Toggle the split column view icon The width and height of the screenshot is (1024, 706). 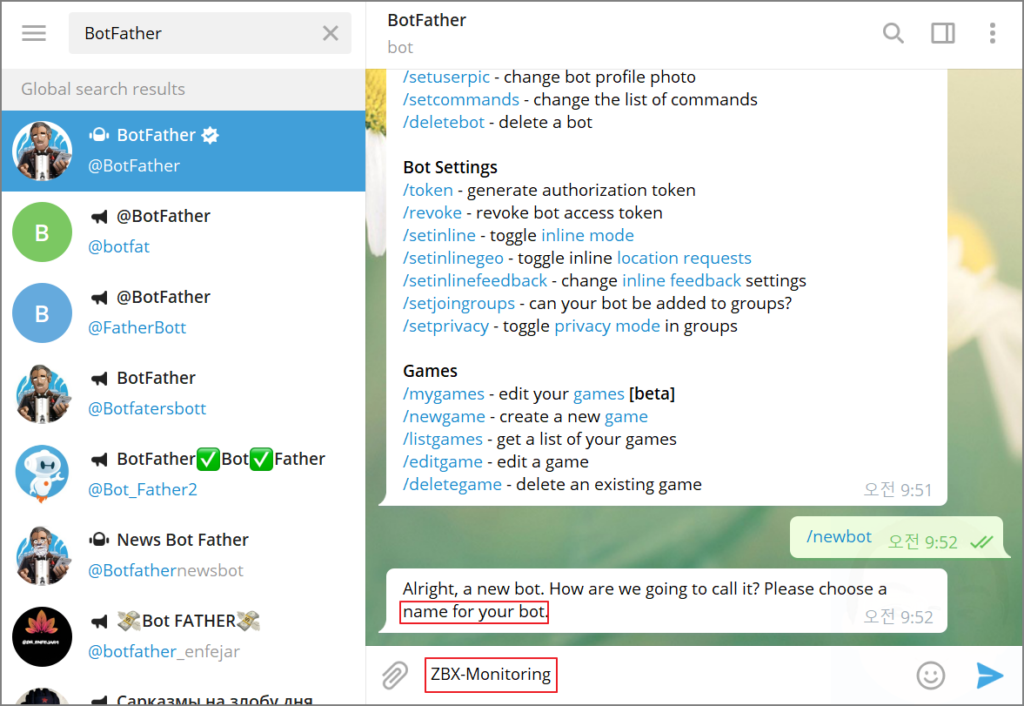[x=942, y=33]
